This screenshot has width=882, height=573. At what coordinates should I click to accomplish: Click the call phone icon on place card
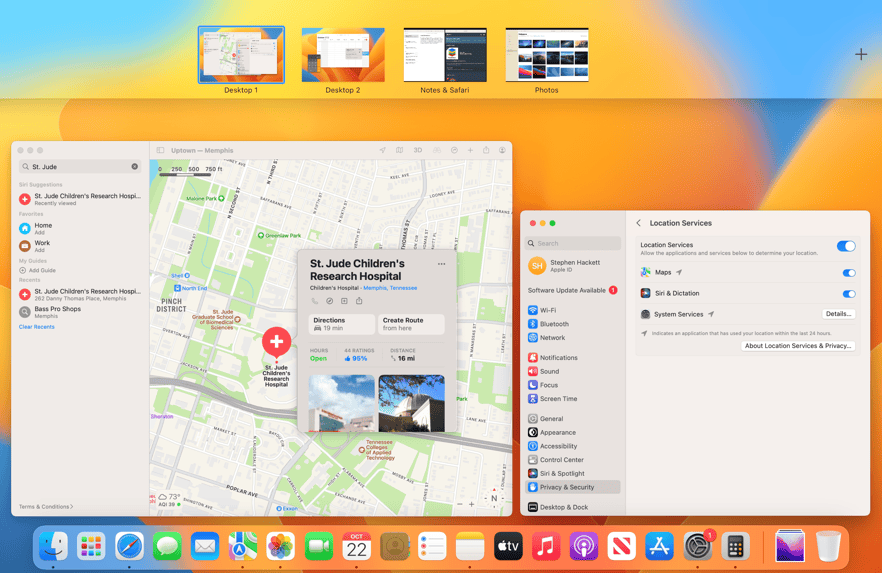314,301
